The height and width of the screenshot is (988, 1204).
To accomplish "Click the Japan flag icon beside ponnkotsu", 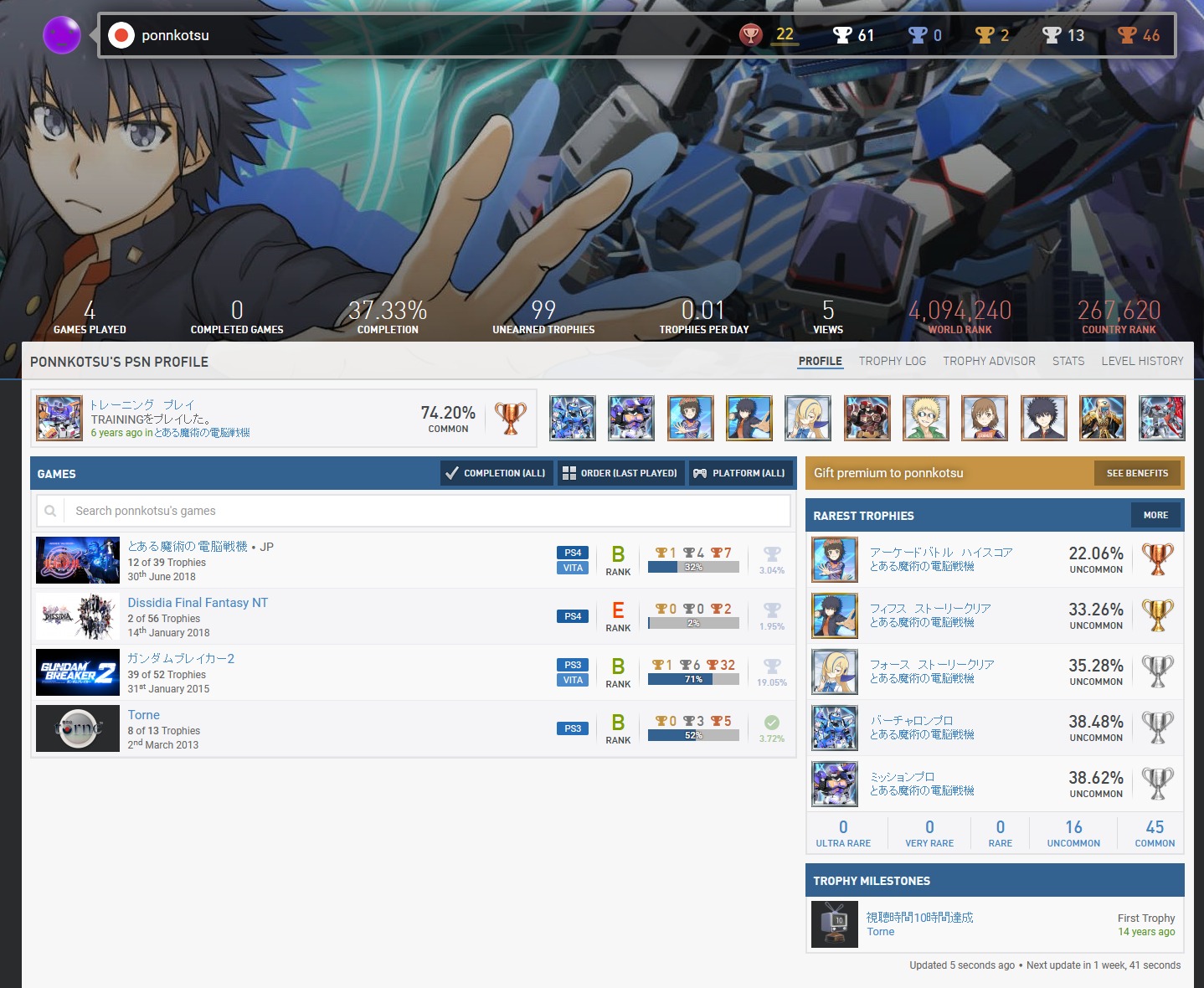I will tap(121, 35).
